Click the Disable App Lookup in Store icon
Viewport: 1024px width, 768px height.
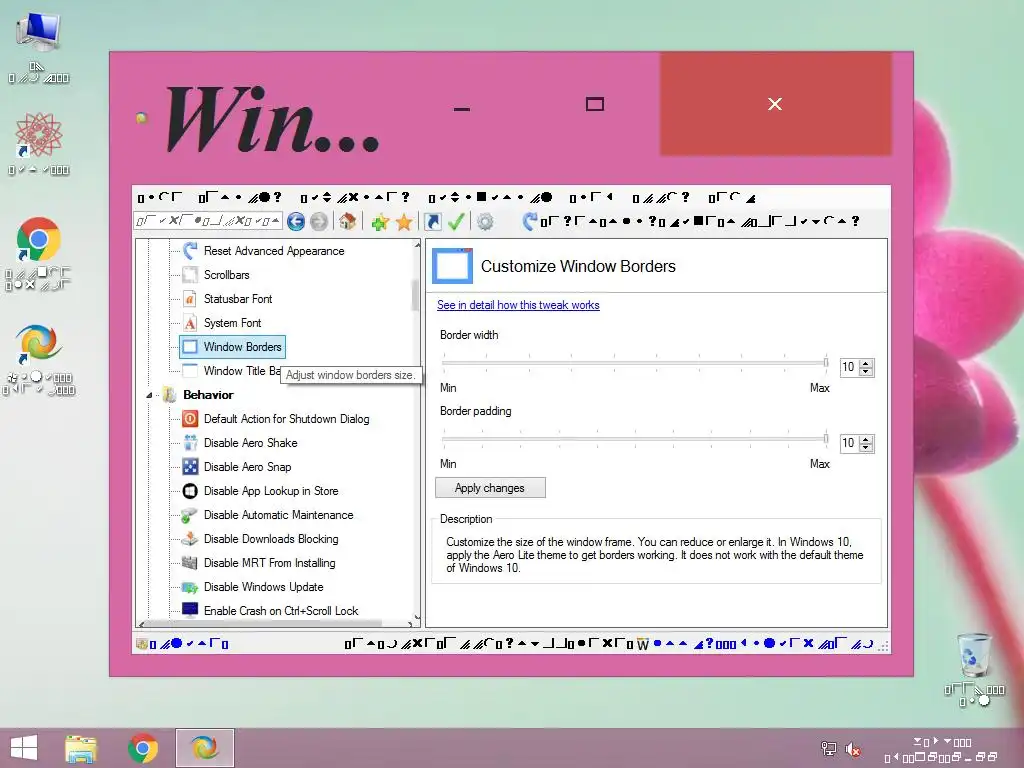click(x=190, y=491)
